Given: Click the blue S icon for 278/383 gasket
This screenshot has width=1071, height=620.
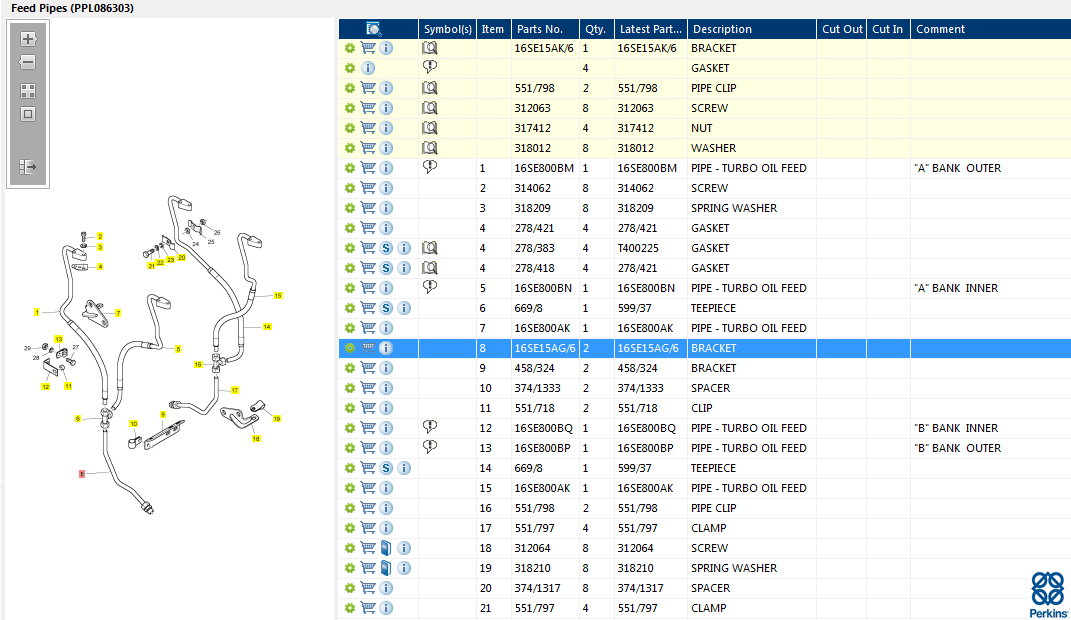Looking at the screenshot, I should [386, 248].
